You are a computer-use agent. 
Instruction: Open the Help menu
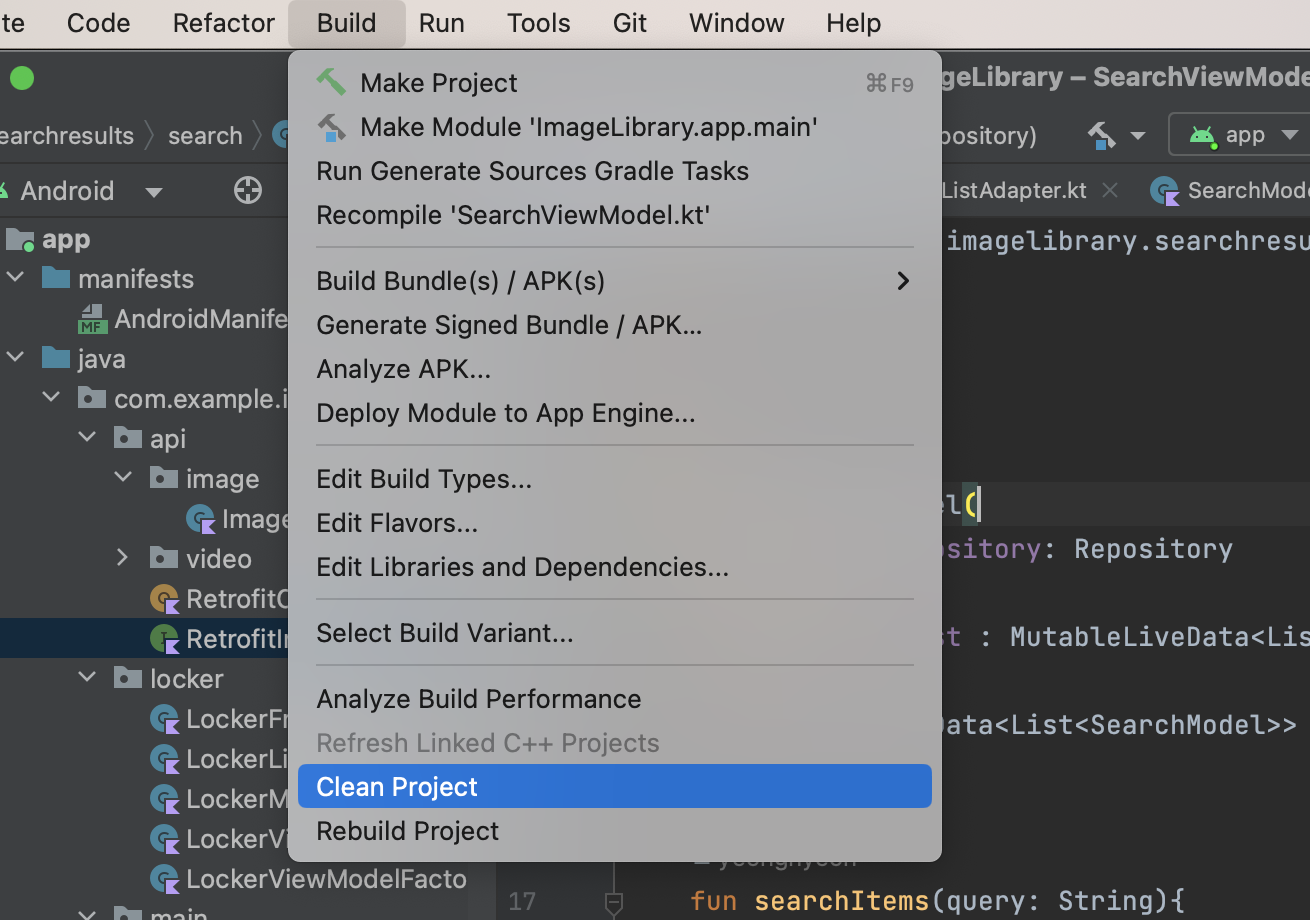[x=854, y=23]
